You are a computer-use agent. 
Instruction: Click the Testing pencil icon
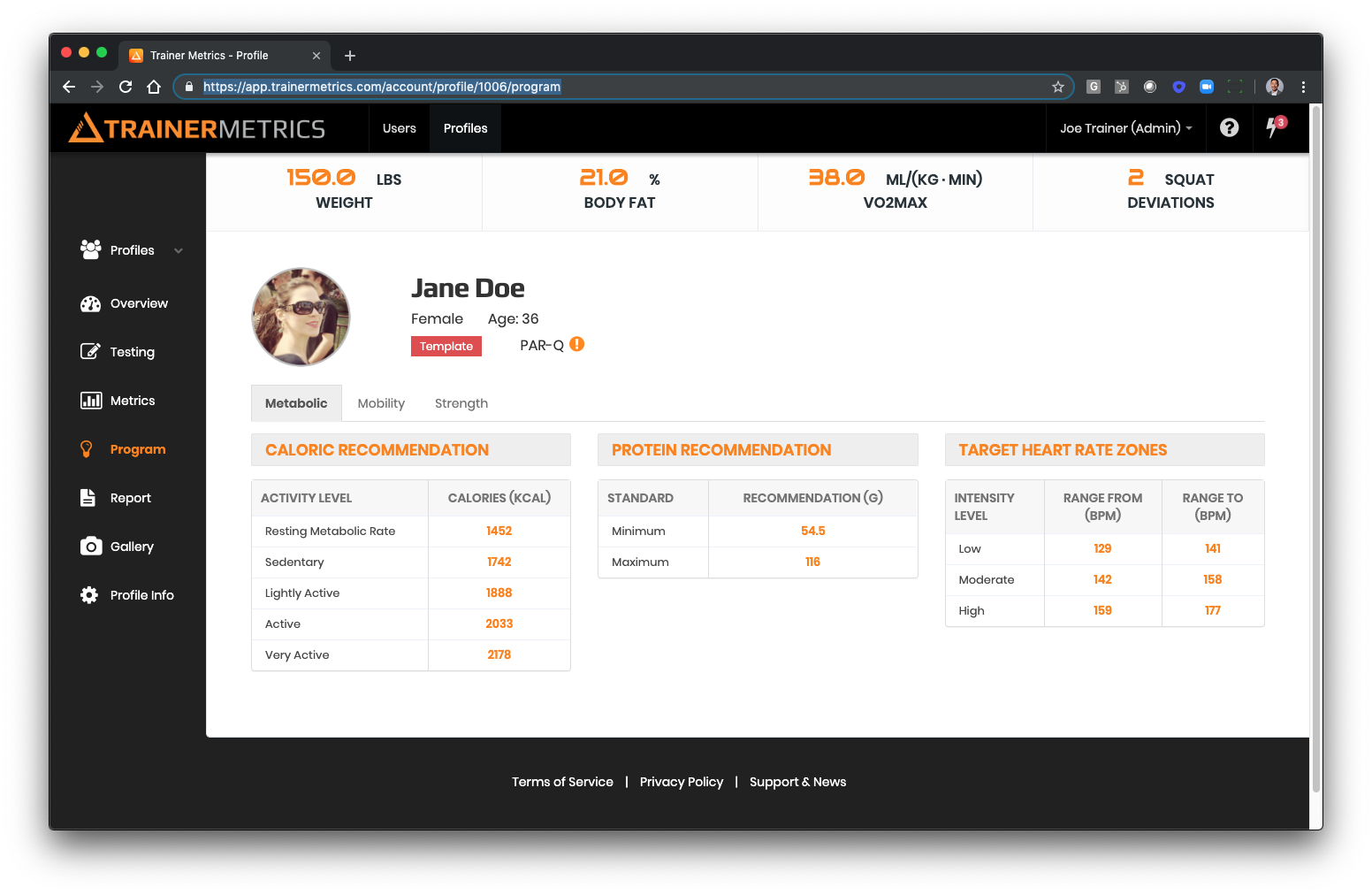pos(90,352)
